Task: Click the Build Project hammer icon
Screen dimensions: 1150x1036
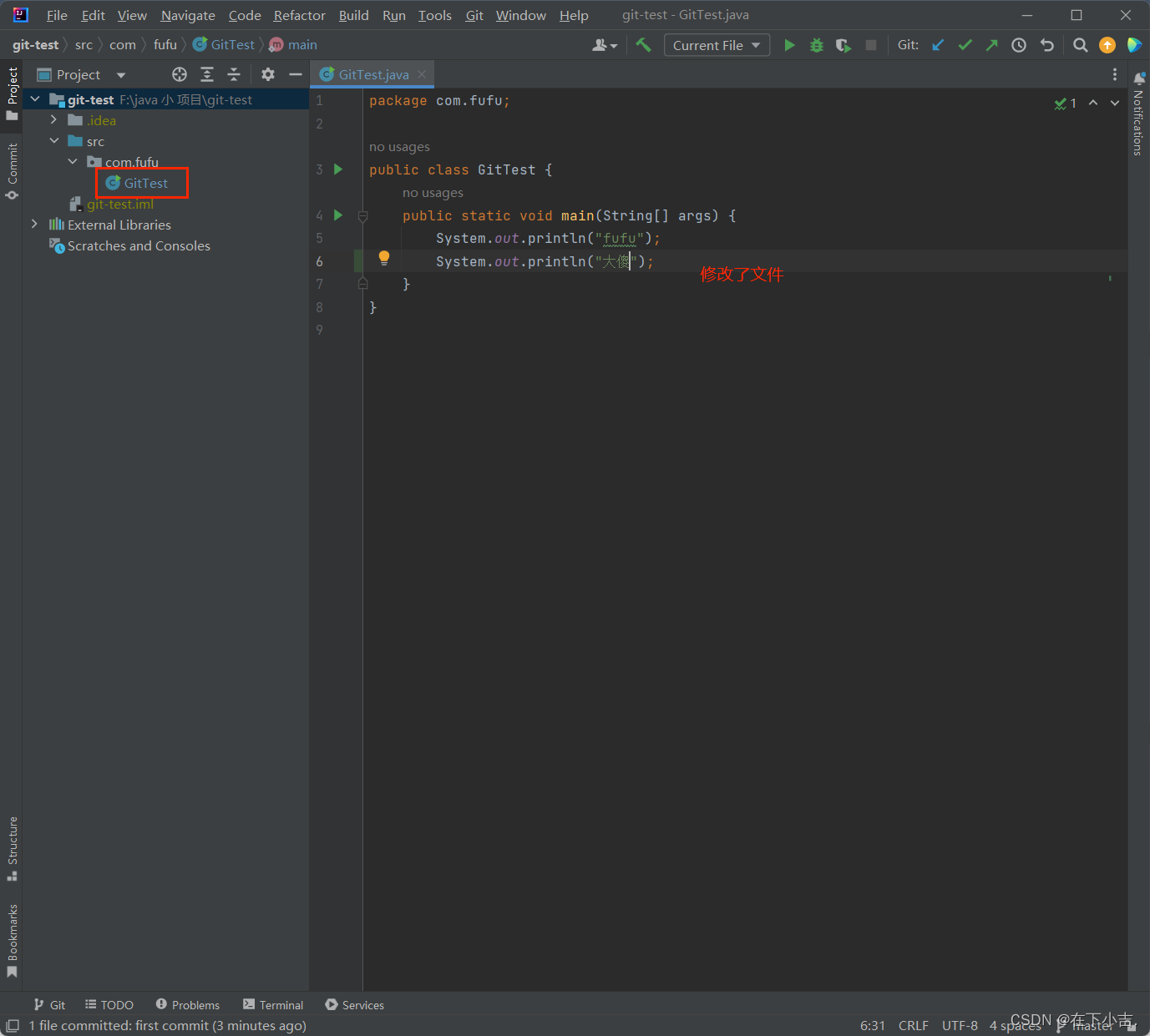Action: click(643, 45)
